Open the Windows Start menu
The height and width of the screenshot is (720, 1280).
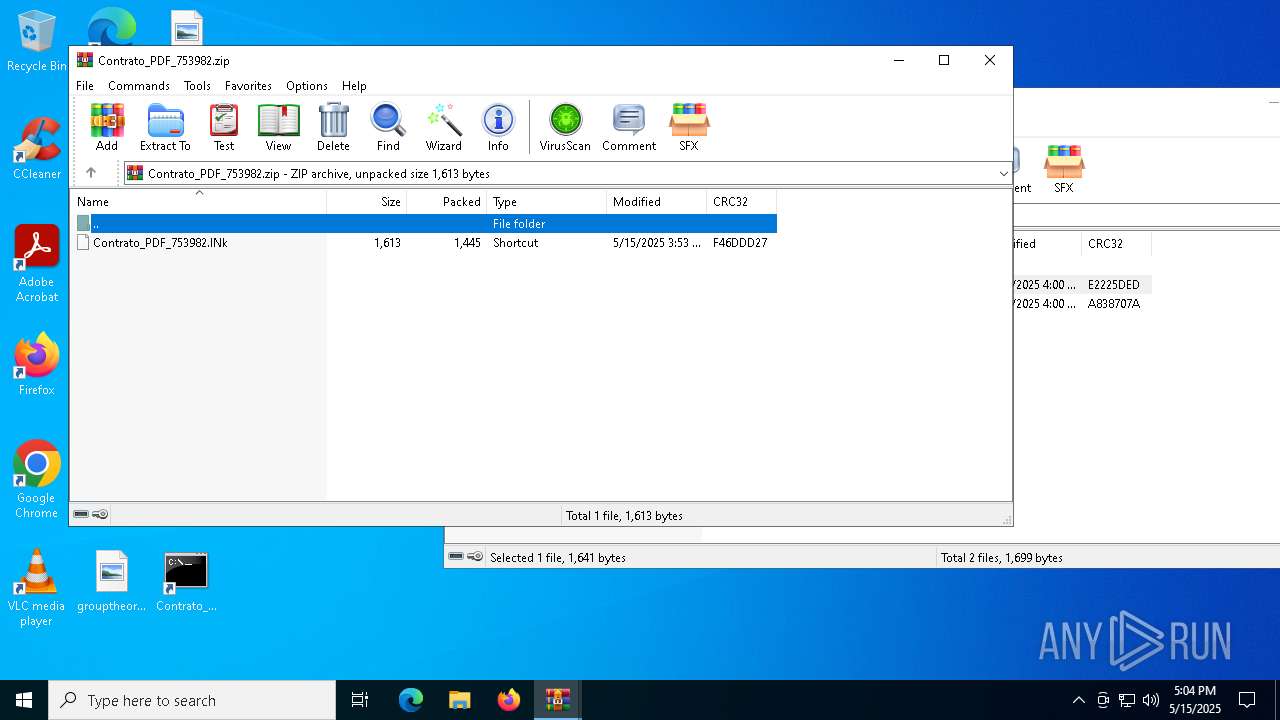(24, 700)
